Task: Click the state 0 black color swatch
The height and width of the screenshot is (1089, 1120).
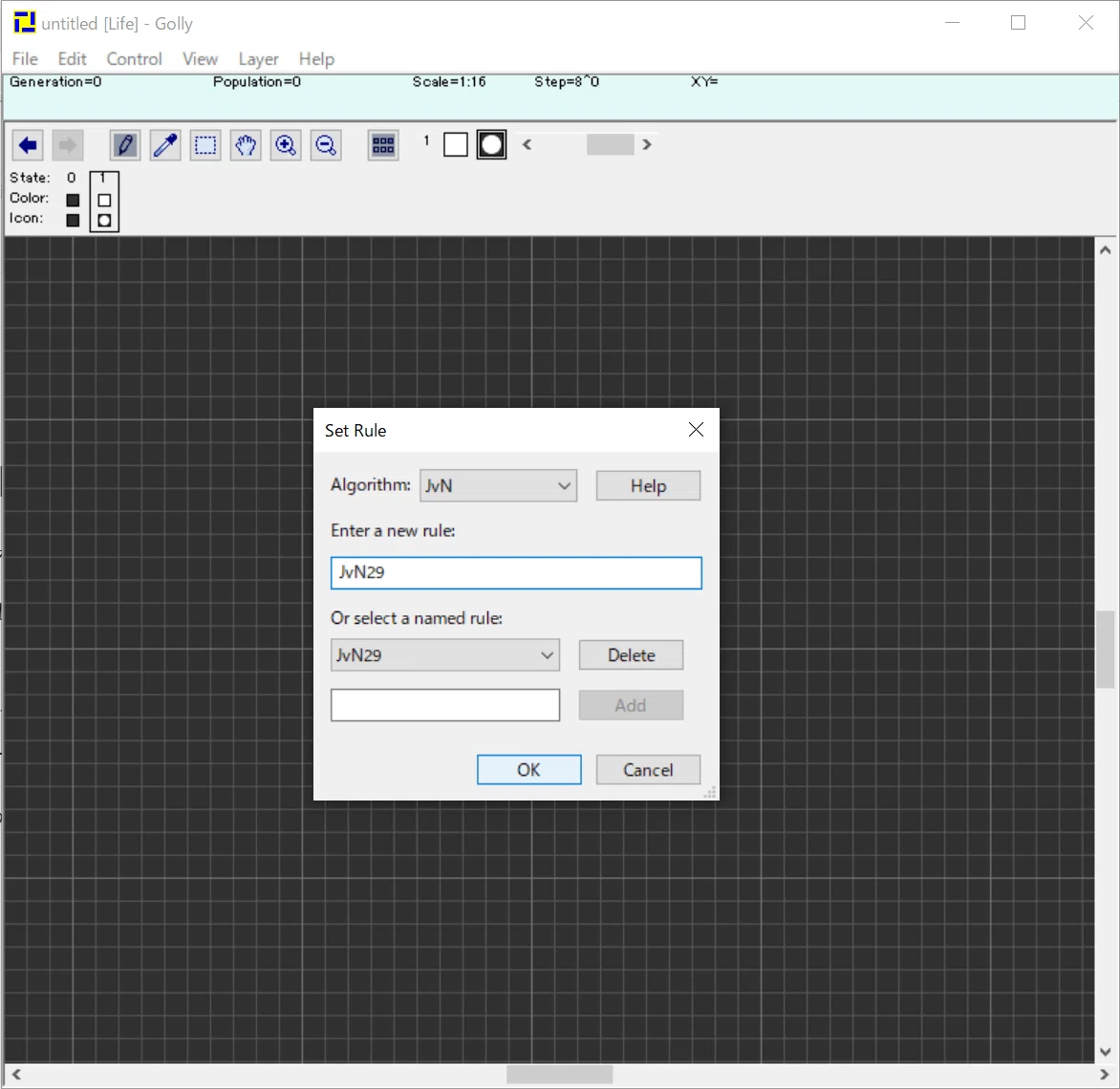Action: 73,200
